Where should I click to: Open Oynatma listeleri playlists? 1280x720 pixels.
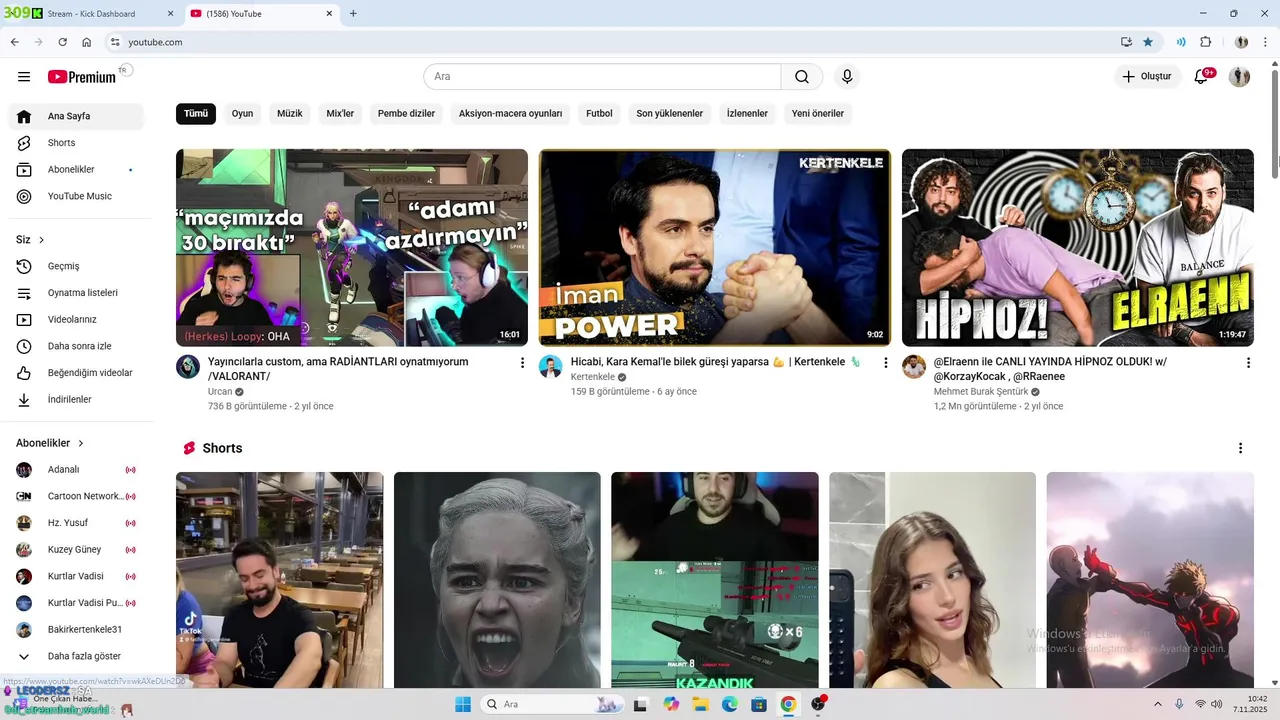pos(77,293)
